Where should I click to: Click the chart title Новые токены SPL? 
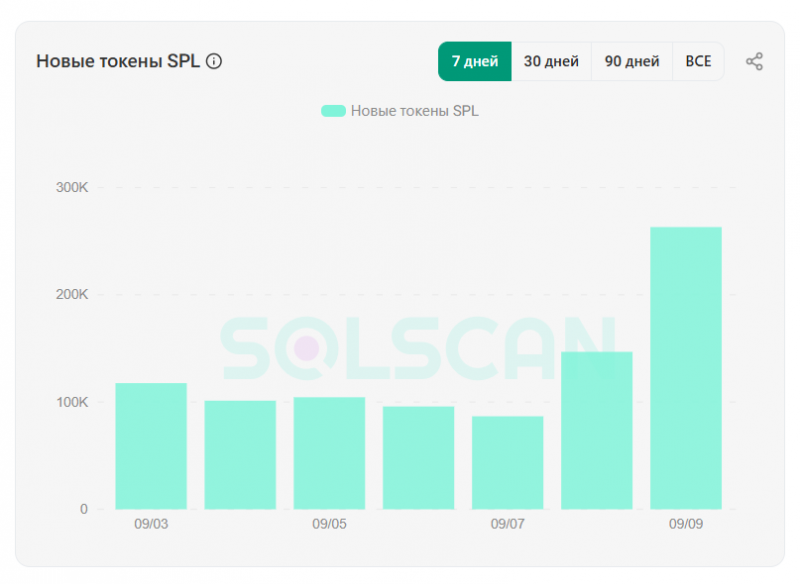click(118, 61)
